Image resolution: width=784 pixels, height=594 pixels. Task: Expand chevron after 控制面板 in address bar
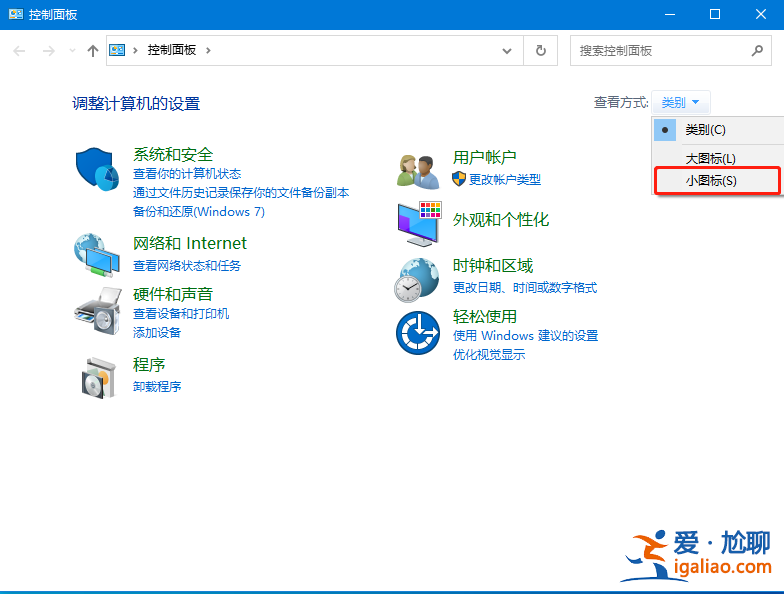click(208, 50)
